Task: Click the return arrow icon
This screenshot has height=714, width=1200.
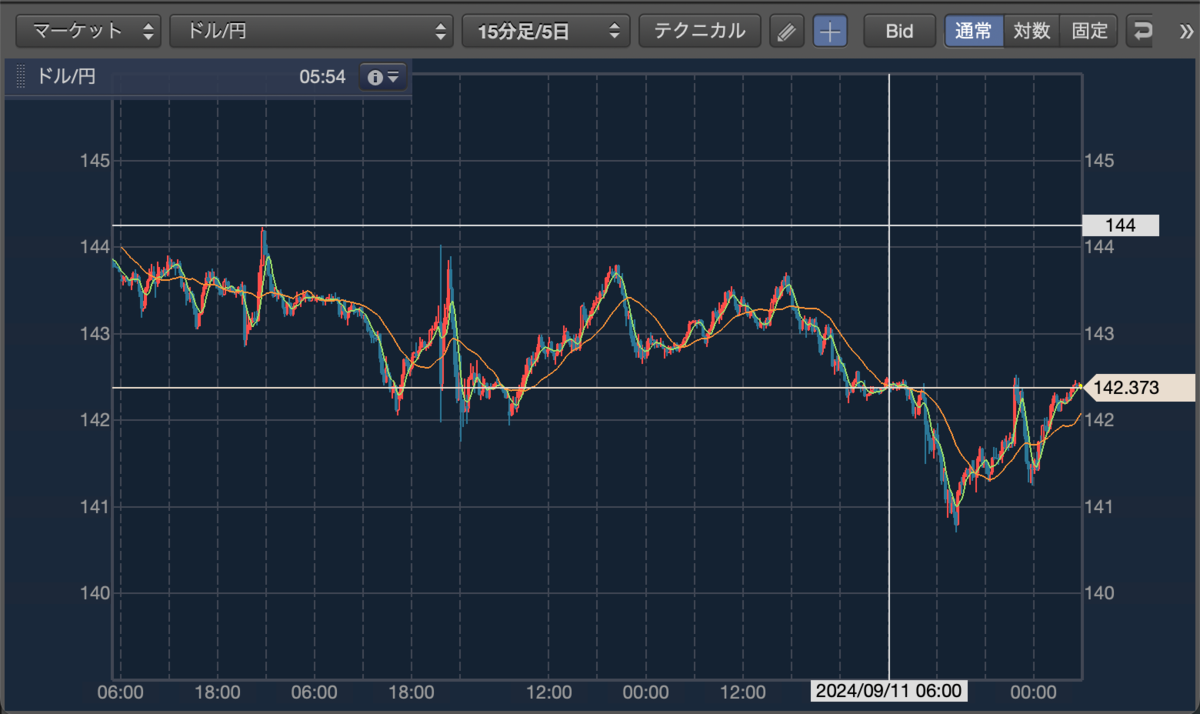Action: click(x=1142, y=31)
